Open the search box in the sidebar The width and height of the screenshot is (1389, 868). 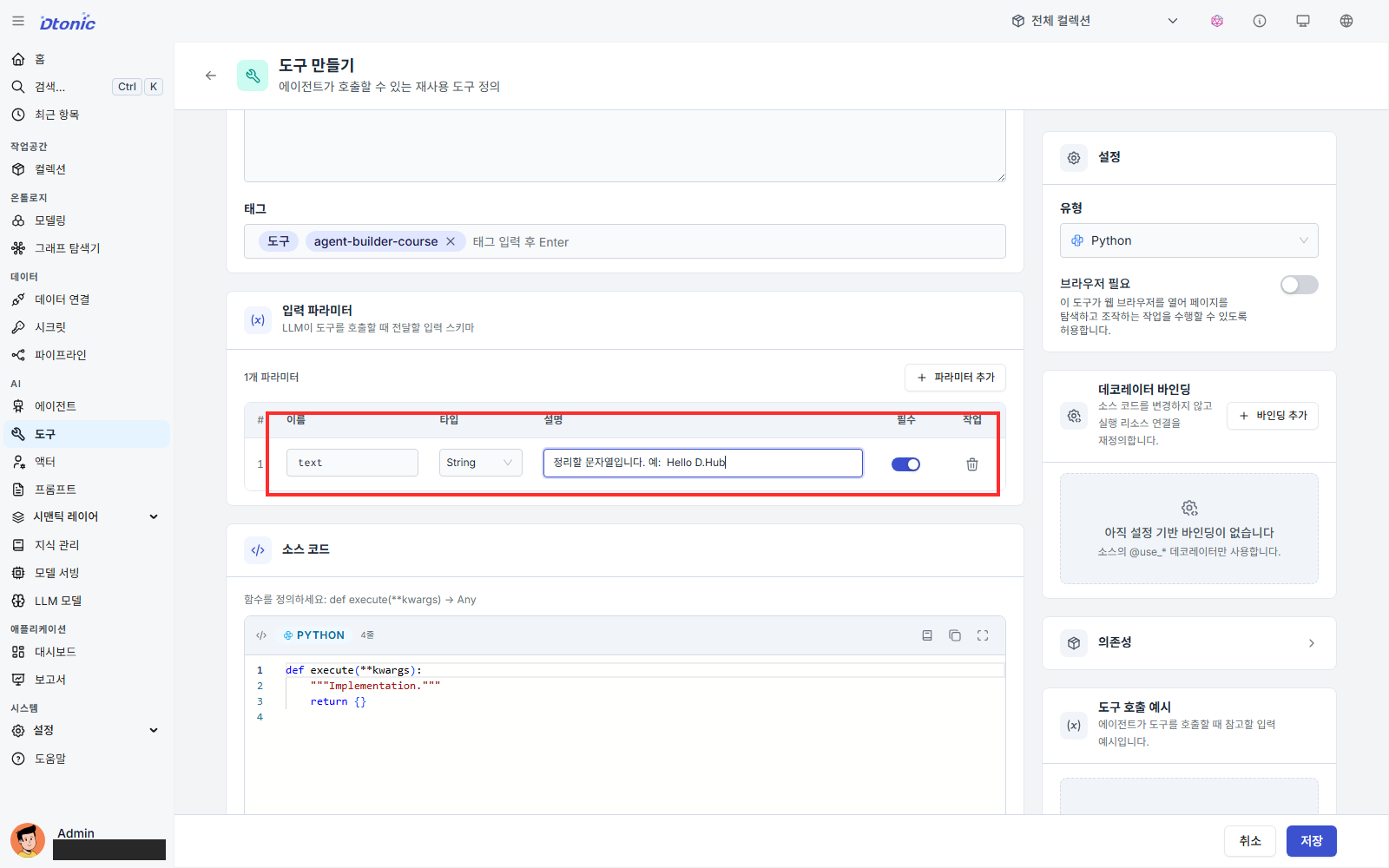pyautogui.click(x=85, y=87)
